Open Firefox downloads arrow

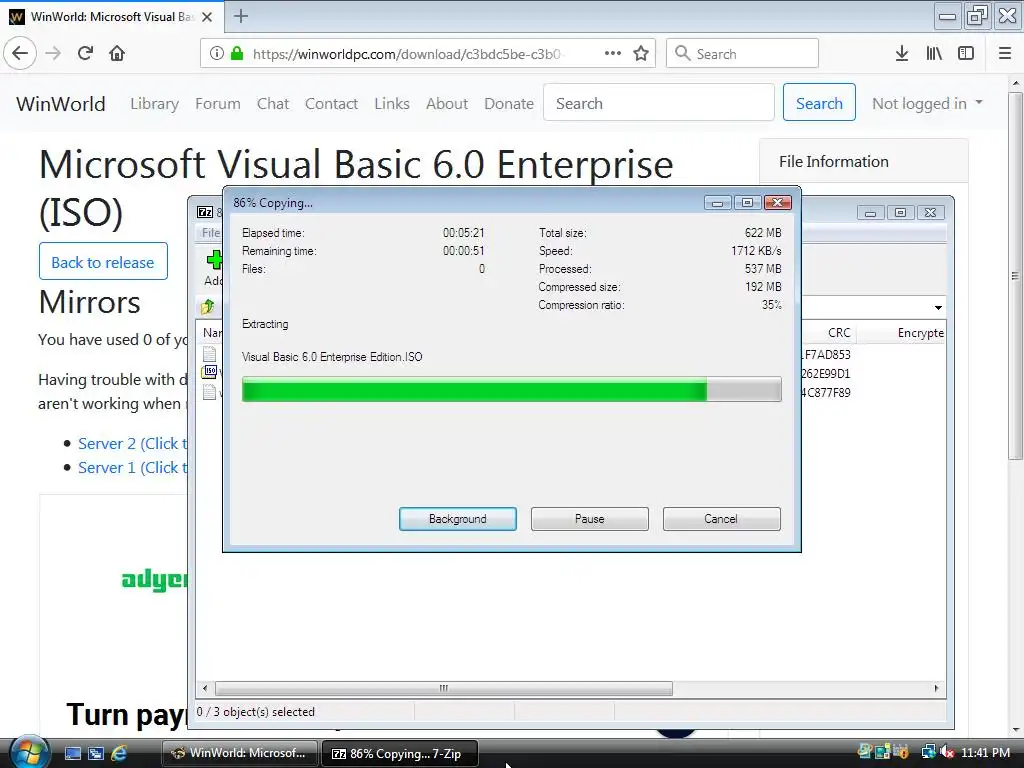point(902,54)
